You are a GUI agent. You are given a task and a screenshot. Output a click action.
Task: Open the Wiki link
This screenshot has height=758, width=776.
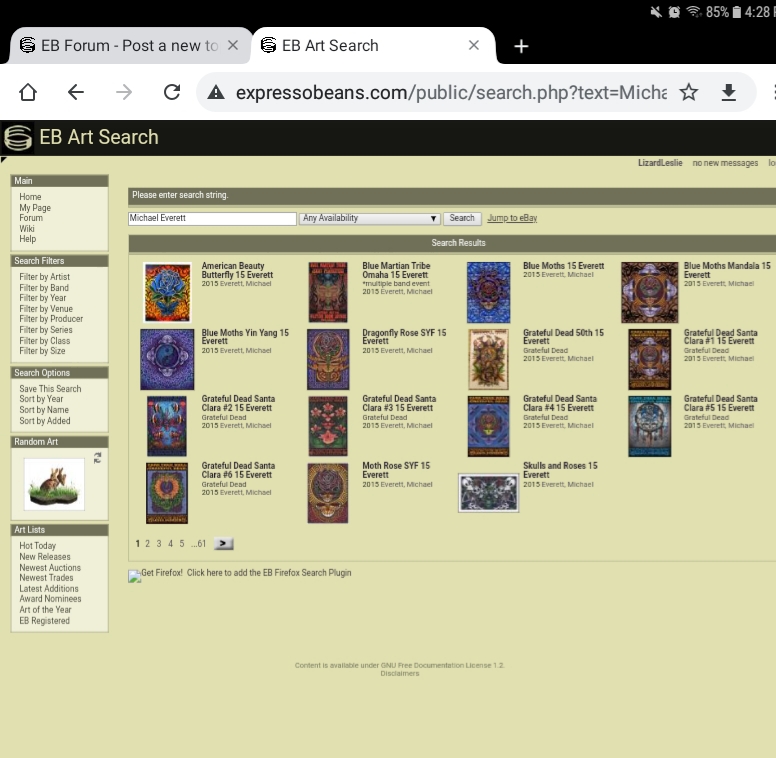(27, 229)
